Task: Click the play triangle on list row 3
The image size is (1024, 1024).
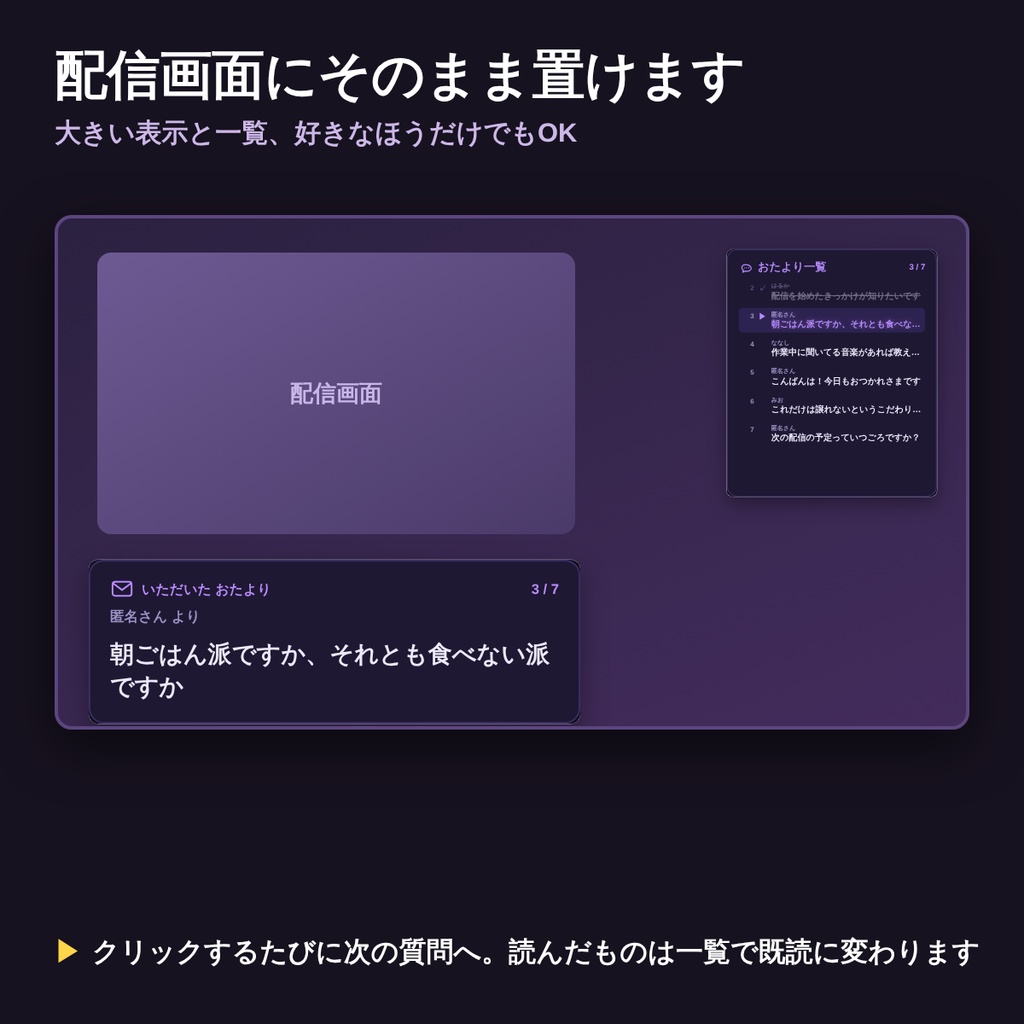Action: click(x=762, y=316)
